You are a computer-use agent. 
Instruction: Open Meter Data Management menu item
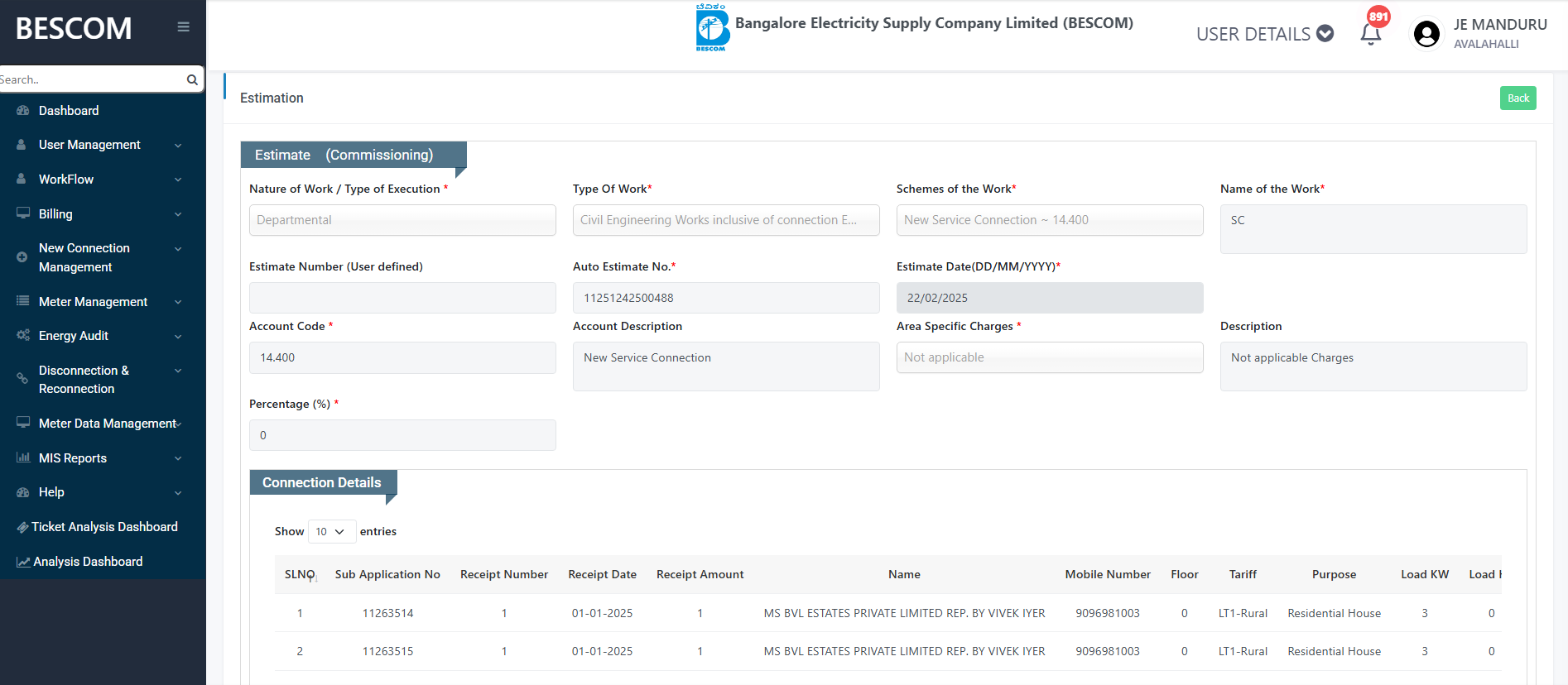point(108,423)
